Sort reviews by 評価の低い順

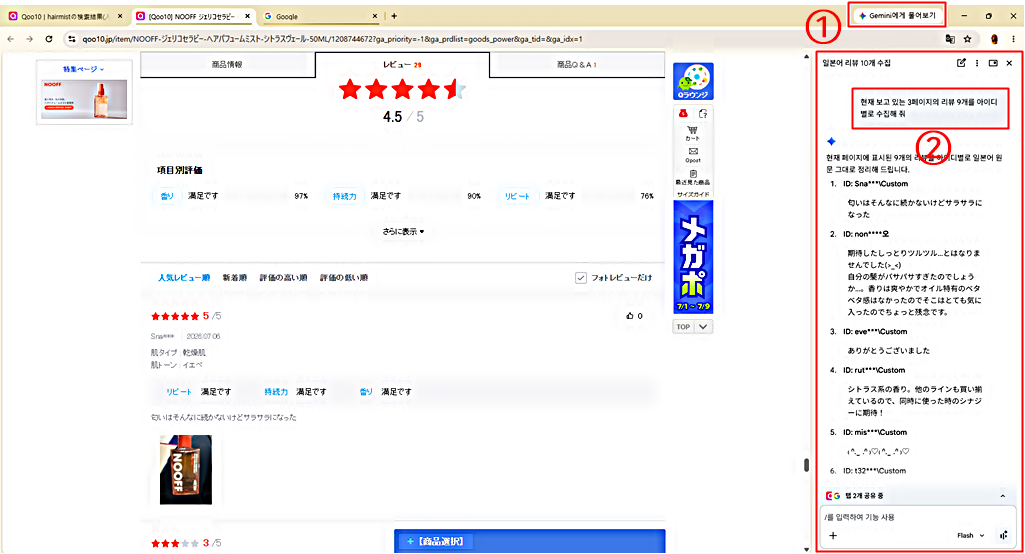pos(343,278)
